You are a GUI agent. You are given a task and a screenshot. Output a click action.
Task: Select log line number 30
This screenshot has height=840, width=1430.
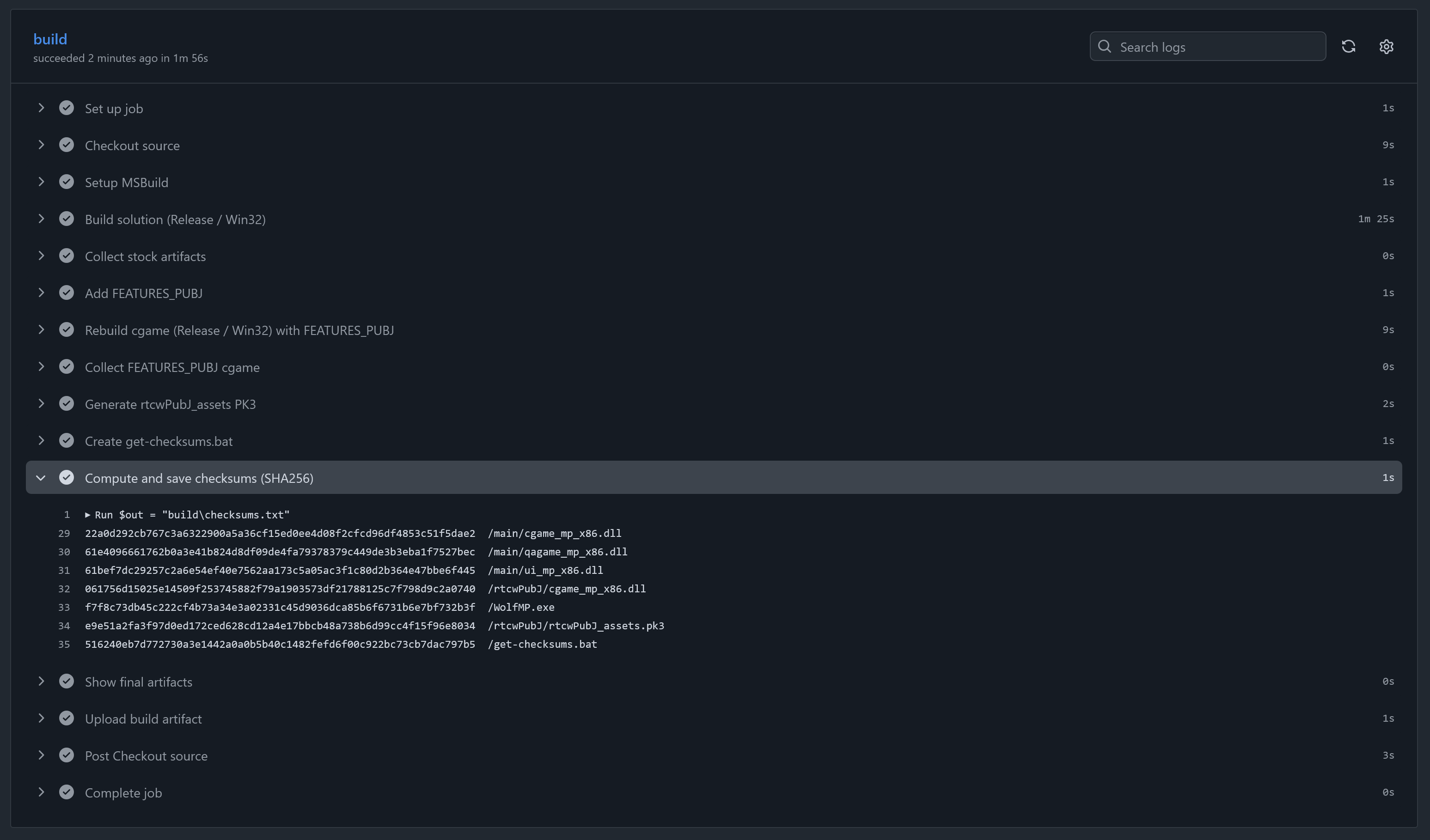point(64,551)
